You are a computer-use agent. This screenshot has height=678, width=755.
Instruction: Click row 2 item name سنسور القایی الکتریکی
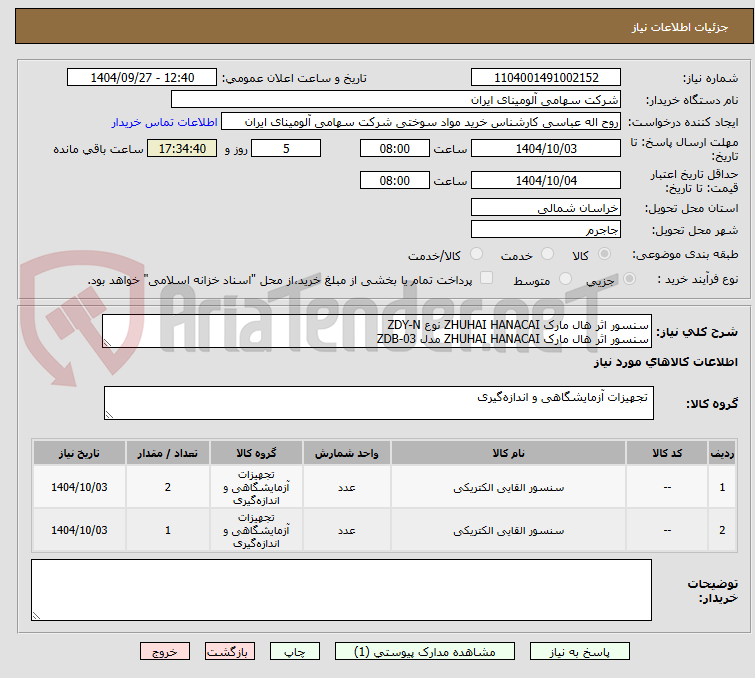pyautogui.click(x=508, y=530)
